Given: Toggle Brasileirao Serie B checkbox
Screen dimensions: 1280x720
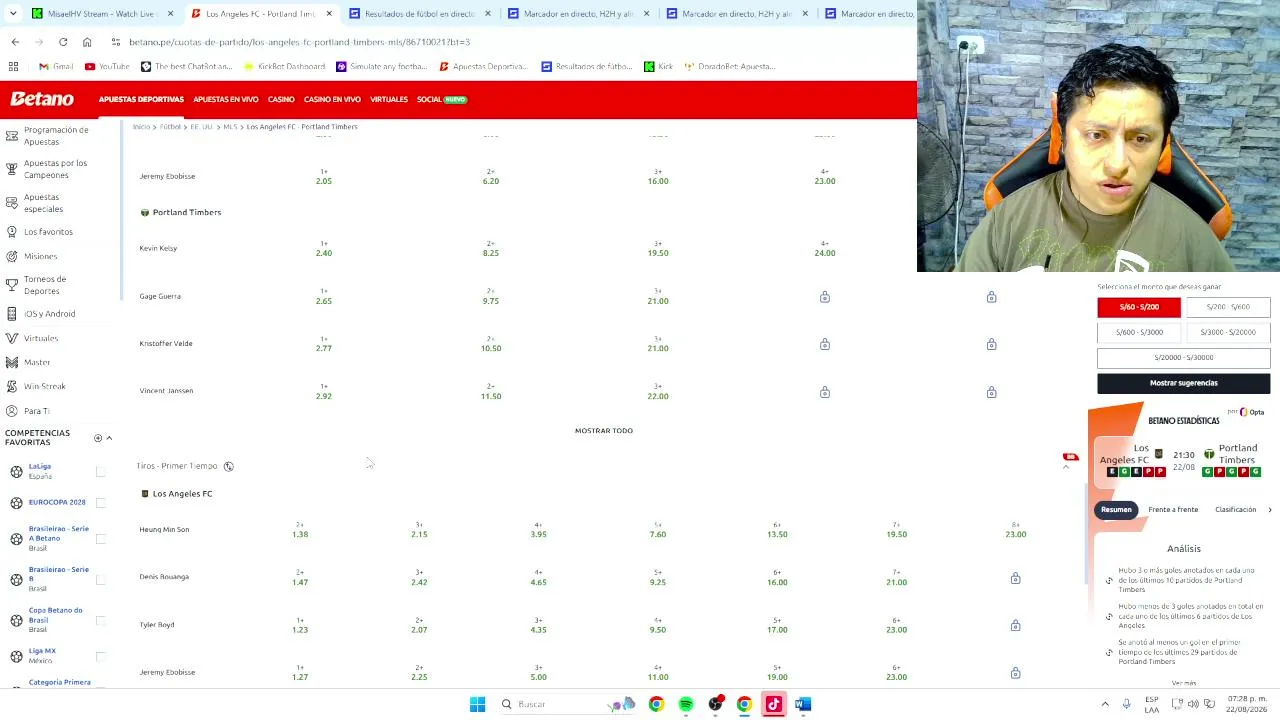Looking at the screenshot, I should coord(100,579).
